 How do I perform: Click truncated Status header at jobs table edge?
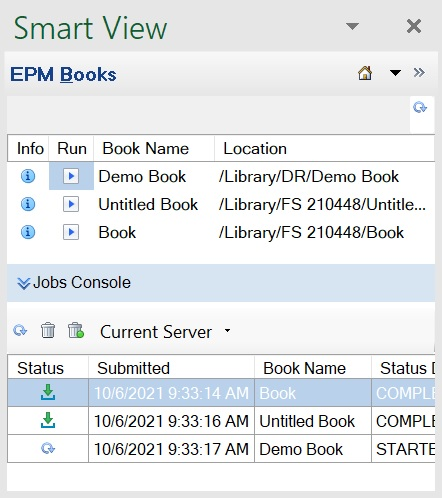point(403,368)
